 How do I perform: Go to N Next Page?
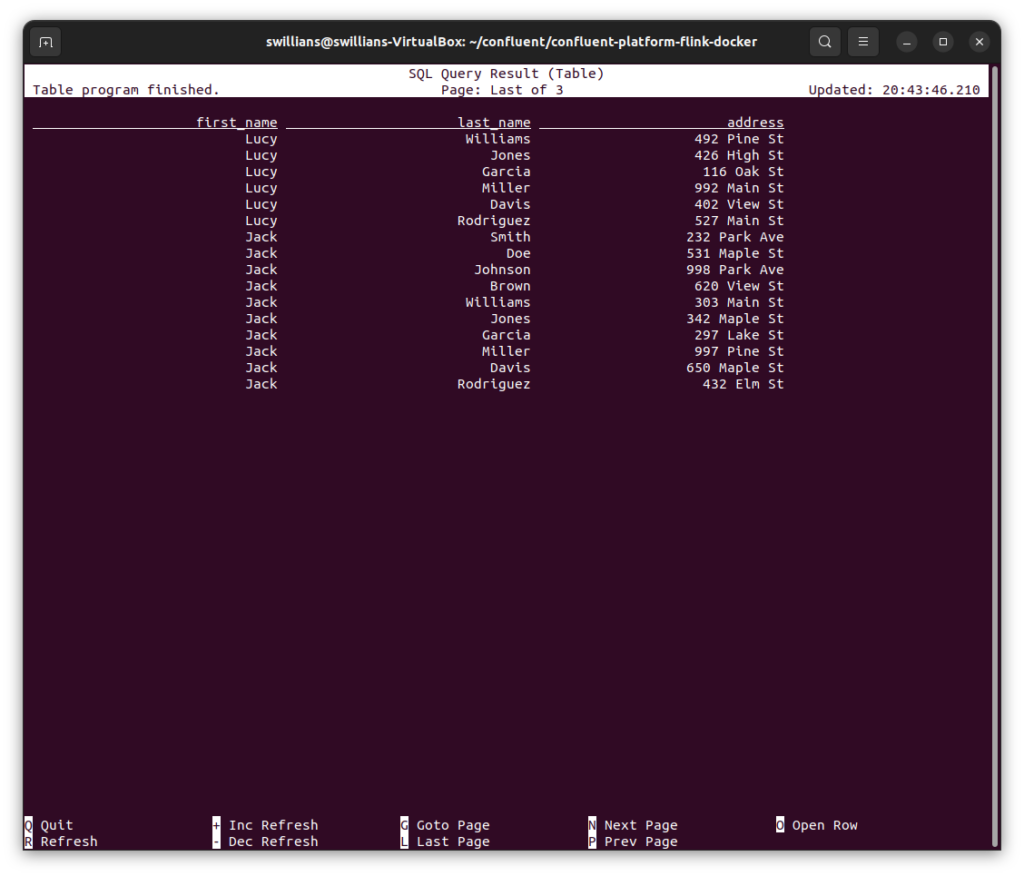pyautogui.click(x=634, y=825)
